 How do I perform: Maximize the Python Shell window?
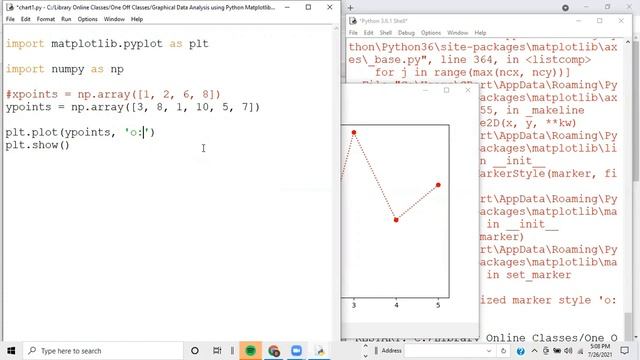click(x=600, y=21)
